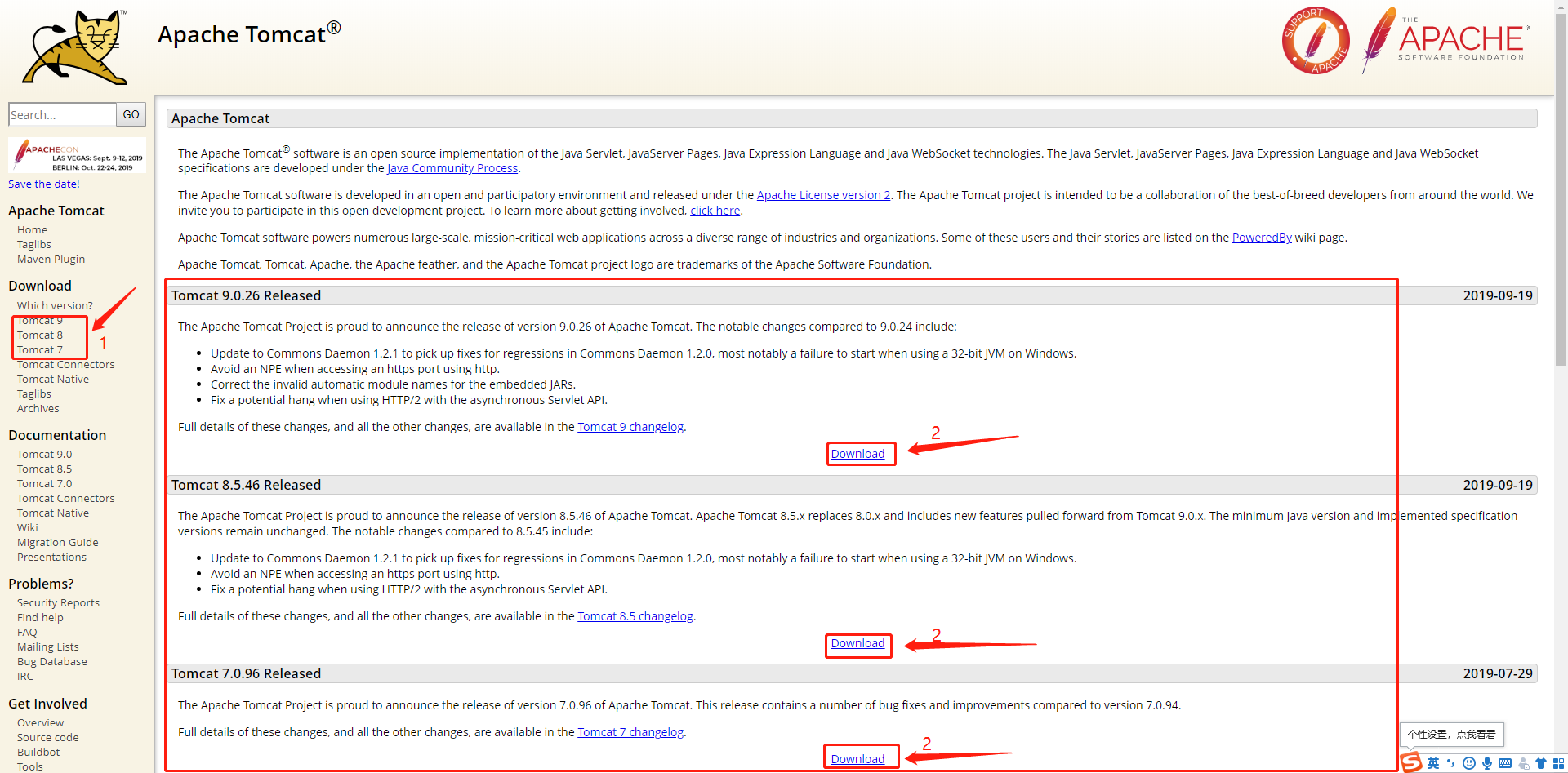1568x773 pixels.
Task: Open Taglibs under the Apache Tomcat section
Action: [x=34, y=245]
